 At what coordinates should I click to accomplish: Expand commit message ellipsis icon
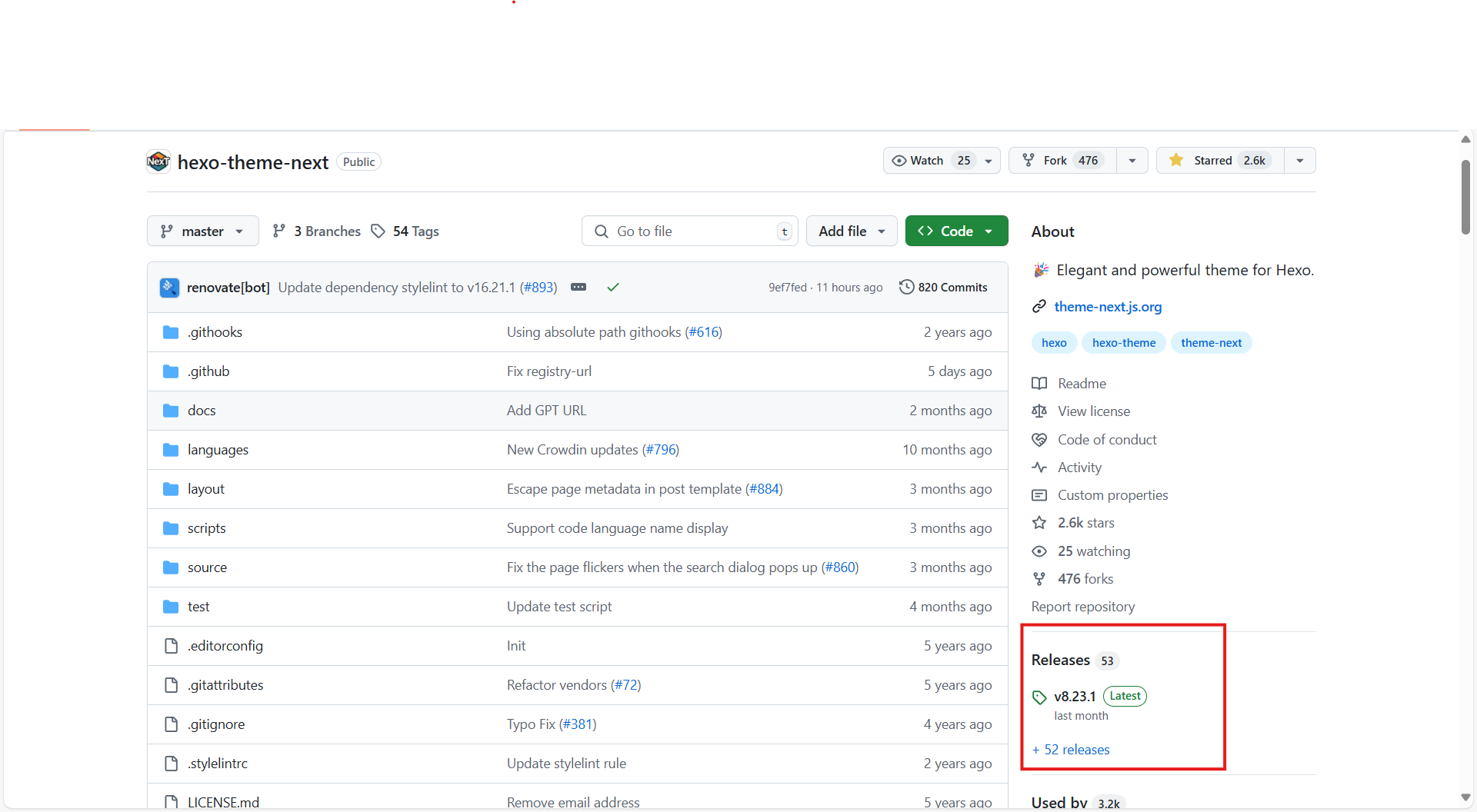(x=578, y=288)
